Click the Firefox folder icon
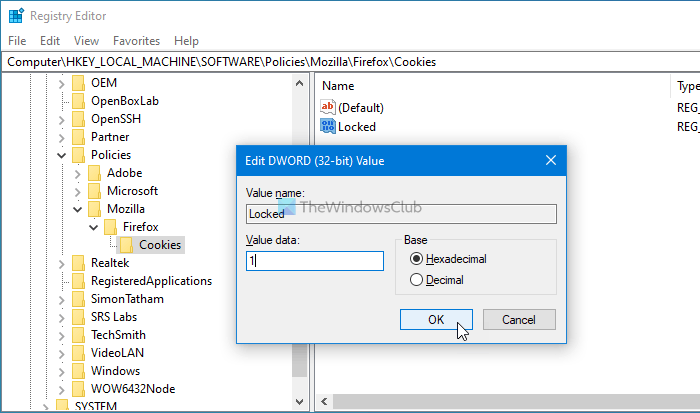The height and width of the screenshot is (413, 700). coord(110,227)
